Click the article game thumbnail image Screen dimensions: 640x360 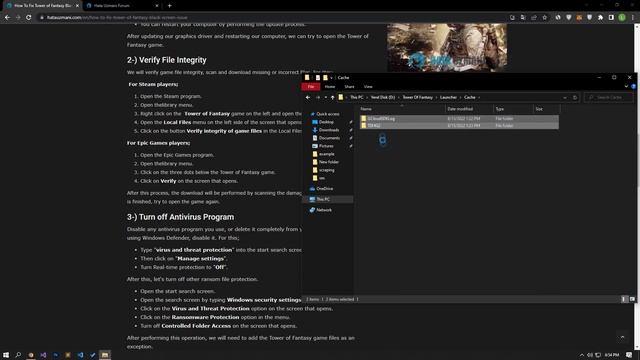(447, 48)
